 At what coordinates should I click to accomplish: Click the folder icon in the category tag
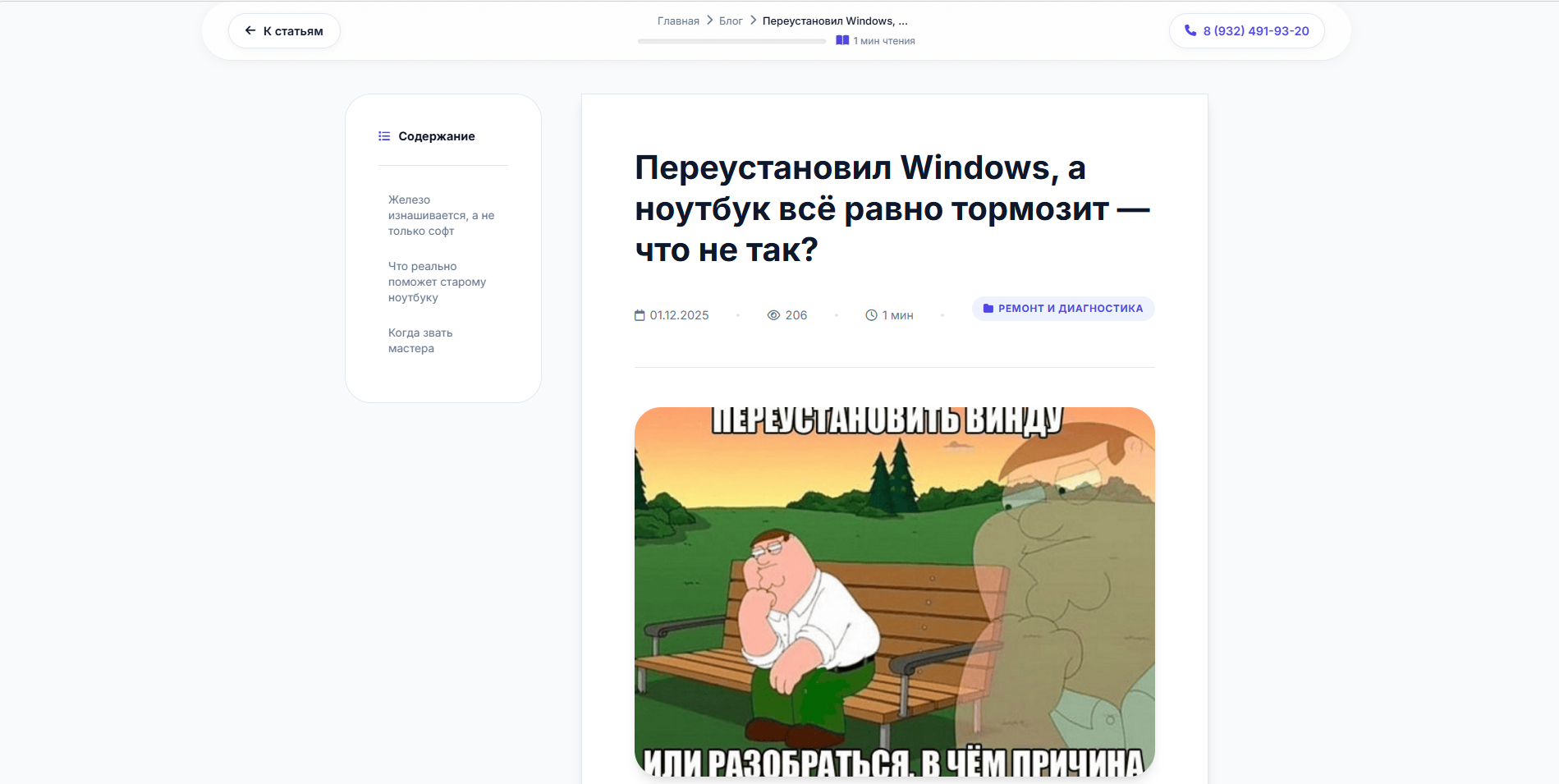[988, 309]
